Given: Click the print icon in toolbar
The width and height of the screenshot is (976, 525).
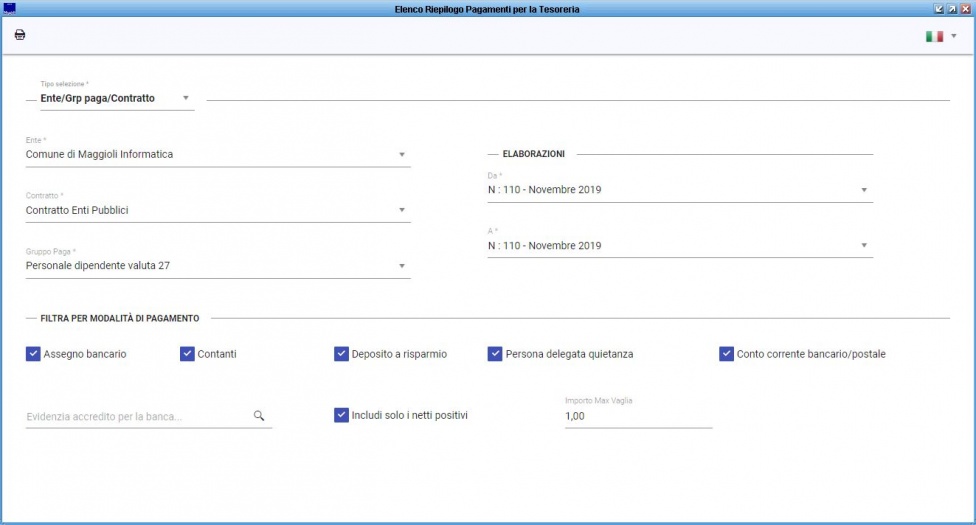Looking at the screenshot, I should (20, 35).
